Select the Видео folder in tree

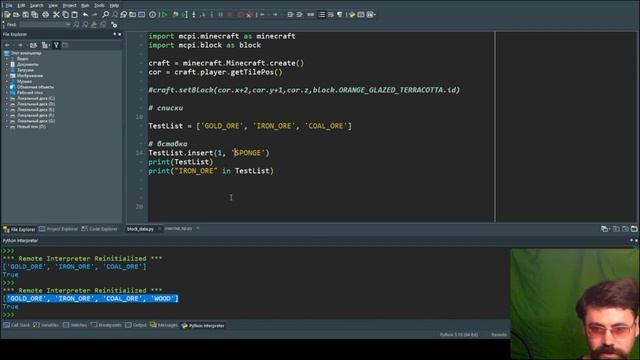tap(22, 59)
